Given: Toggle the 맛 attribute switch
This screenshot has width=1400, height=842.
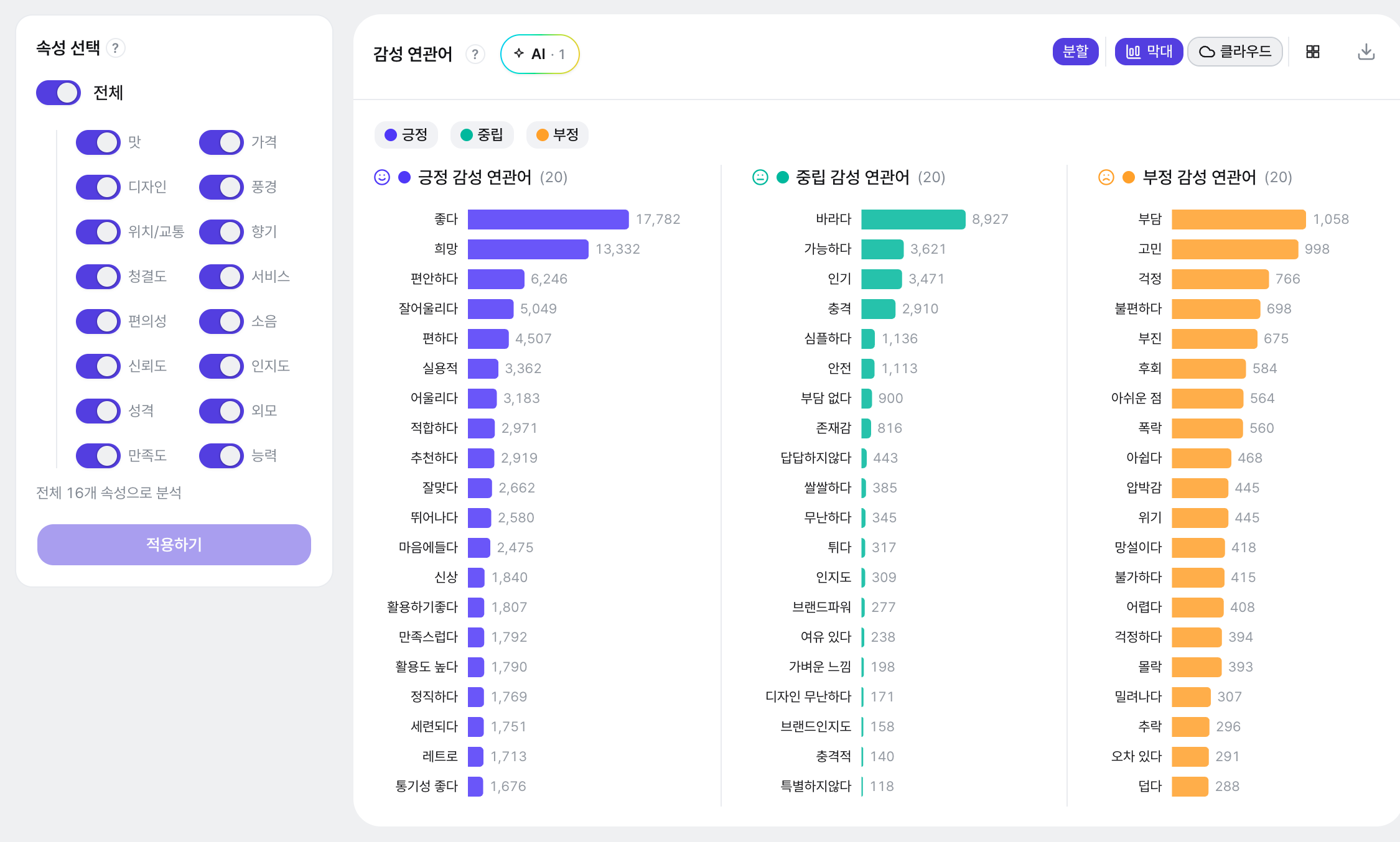Looking at the screenshot, I should [x=98, y=142].
